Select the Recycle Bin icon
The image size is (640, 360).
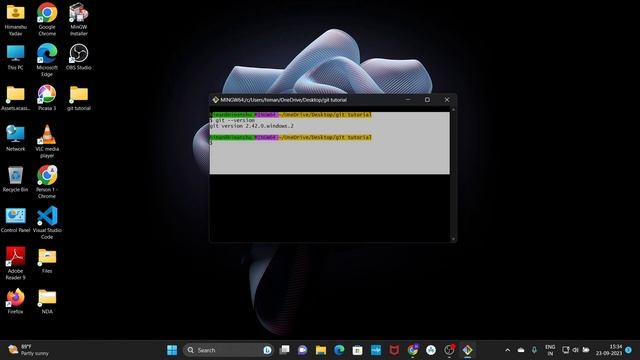click(16, 179)
